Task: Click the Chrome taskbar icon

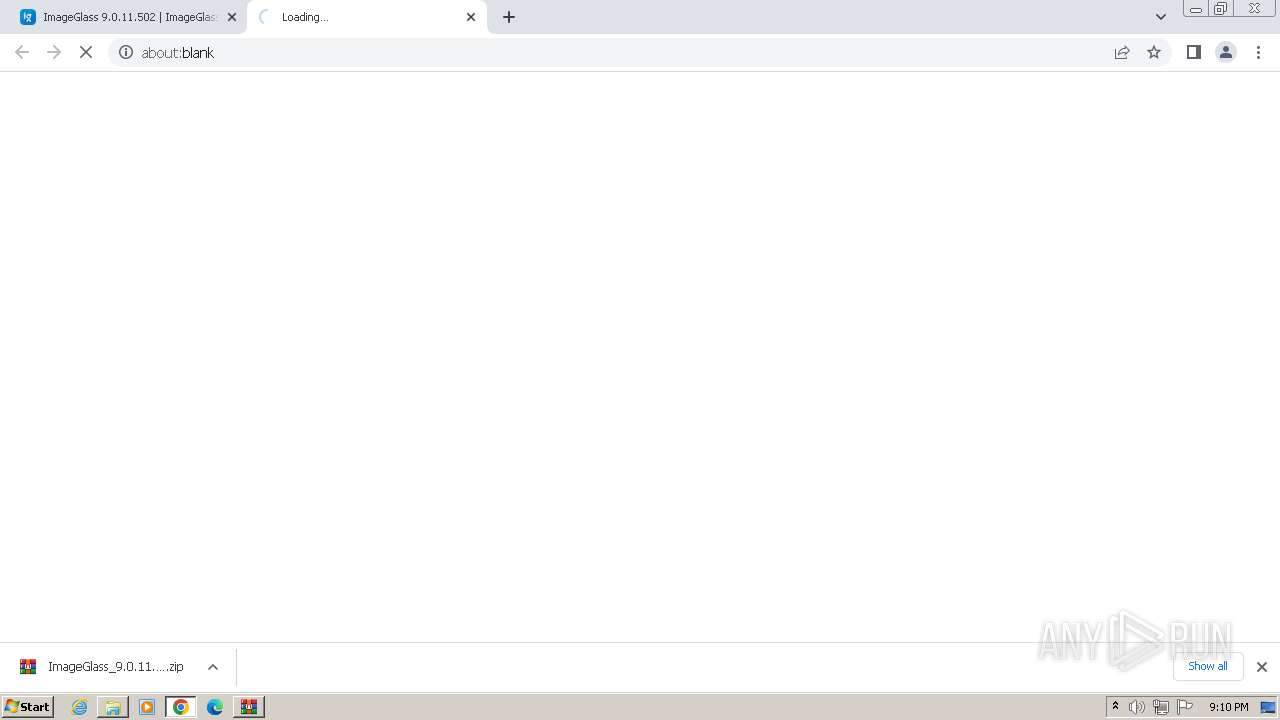Action: (181, 707)
